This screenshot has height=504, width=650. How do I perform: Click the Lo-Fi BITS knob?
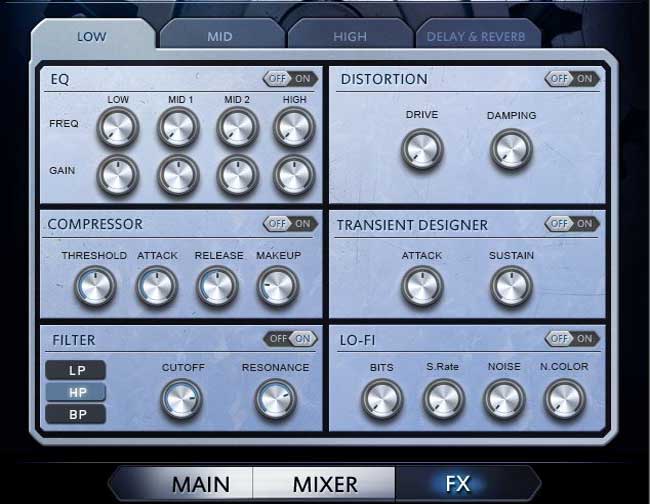[381, 399]
